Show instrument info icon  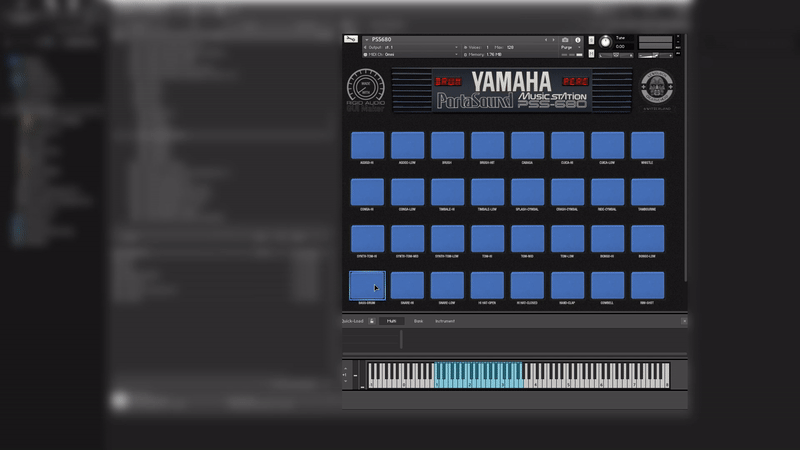578,40
